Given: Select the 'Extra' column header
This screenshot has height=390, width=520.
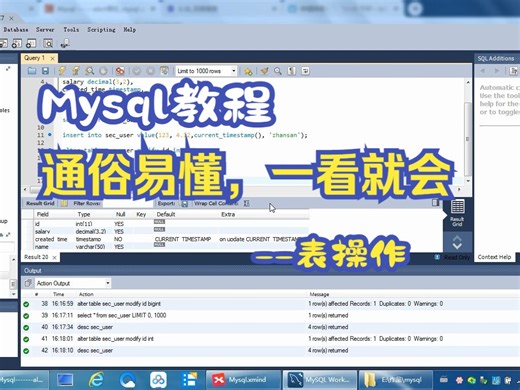Looking at the screenshot, I should (x=228, y=214).
